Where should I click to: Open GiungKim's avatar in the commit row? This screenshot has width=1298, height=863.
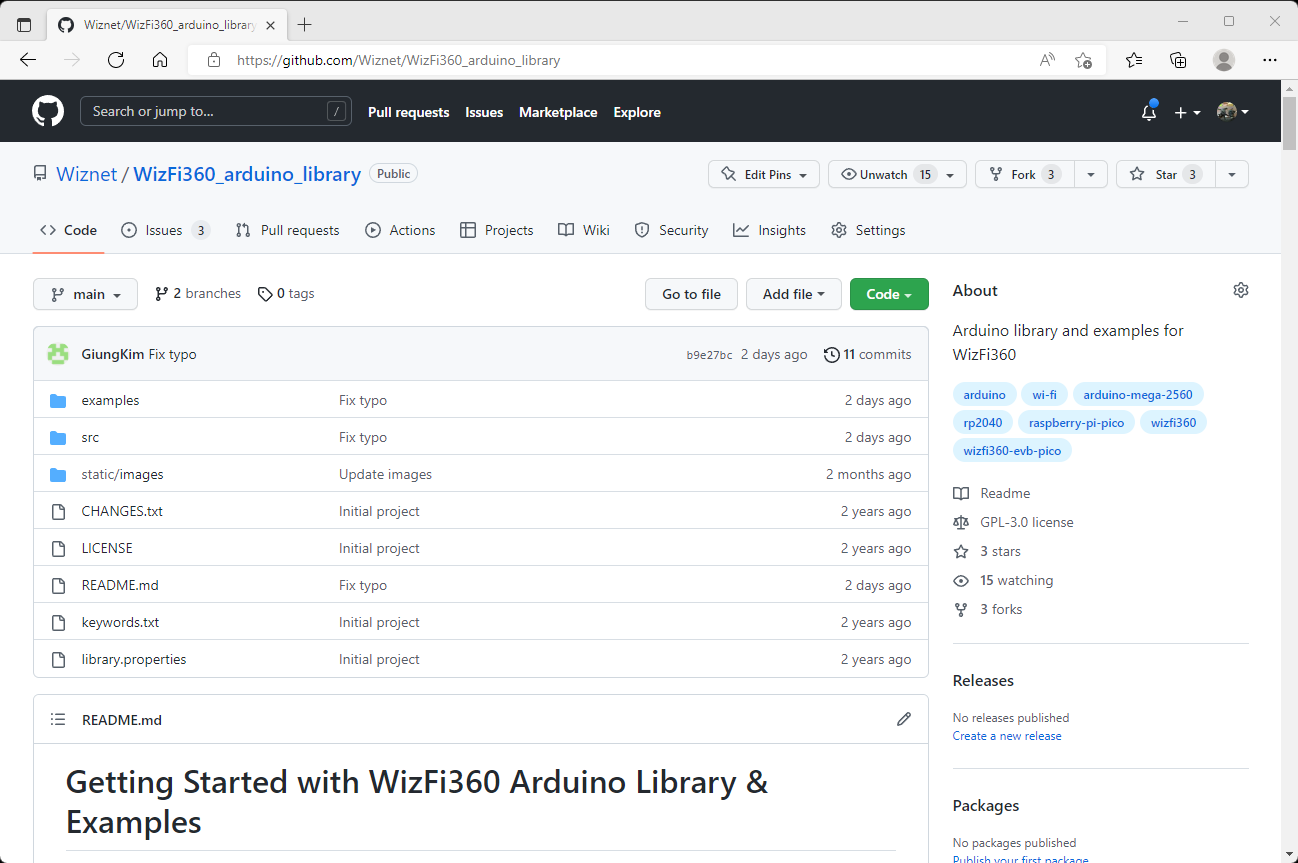(58, 354)
